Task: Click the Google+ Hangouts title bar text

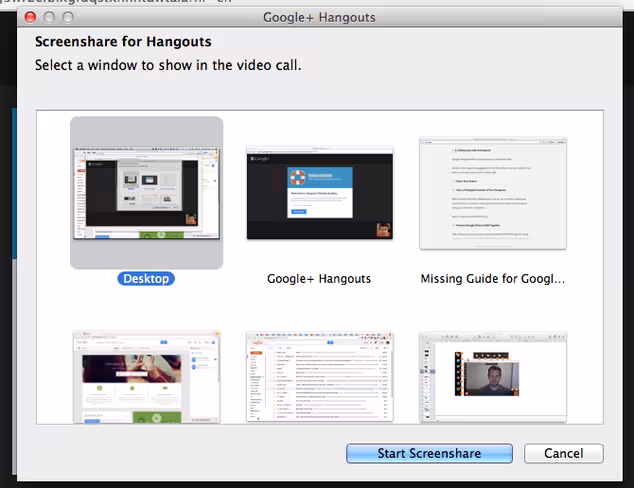Action: 319,17
